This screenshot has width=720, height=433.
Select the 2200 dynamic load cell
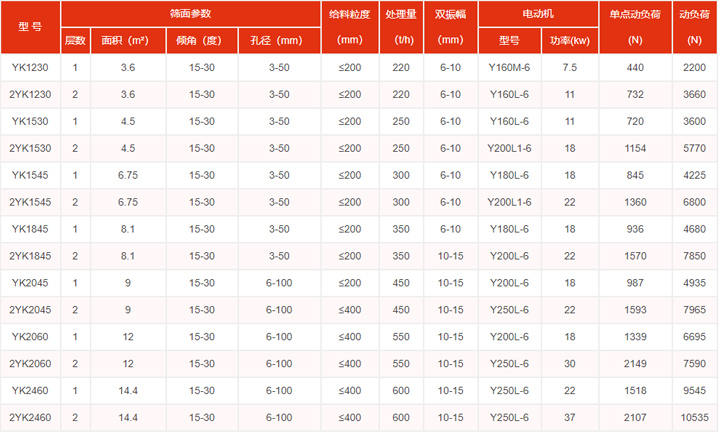(x=694, y=67)
